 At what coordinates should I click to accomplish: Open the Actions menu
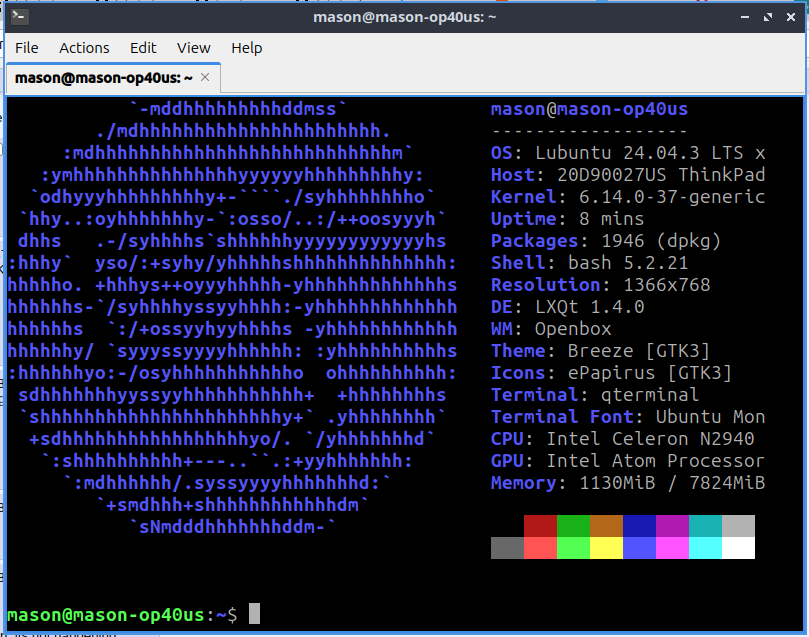coord(84,48)
